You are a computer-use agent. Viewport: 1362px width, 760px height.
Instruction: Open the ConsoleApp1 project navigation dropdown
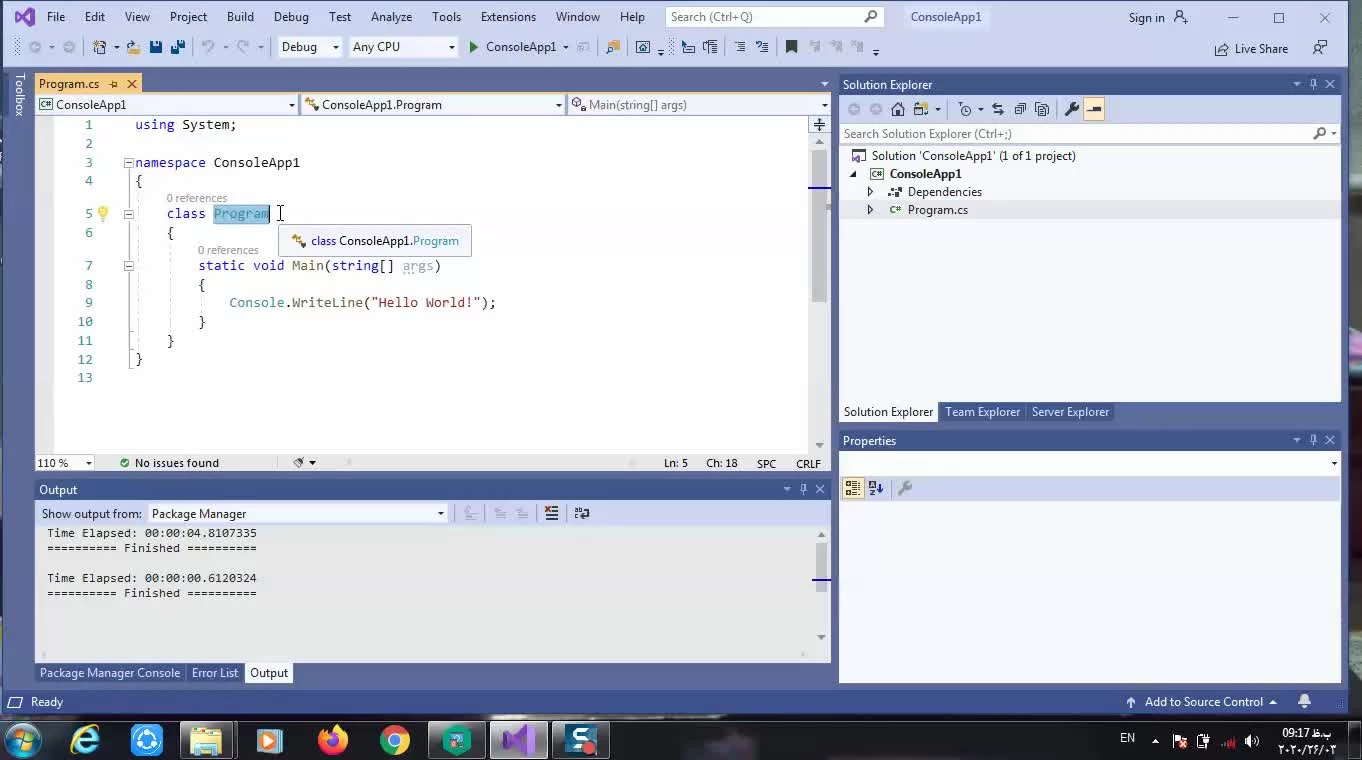[167, 104]
